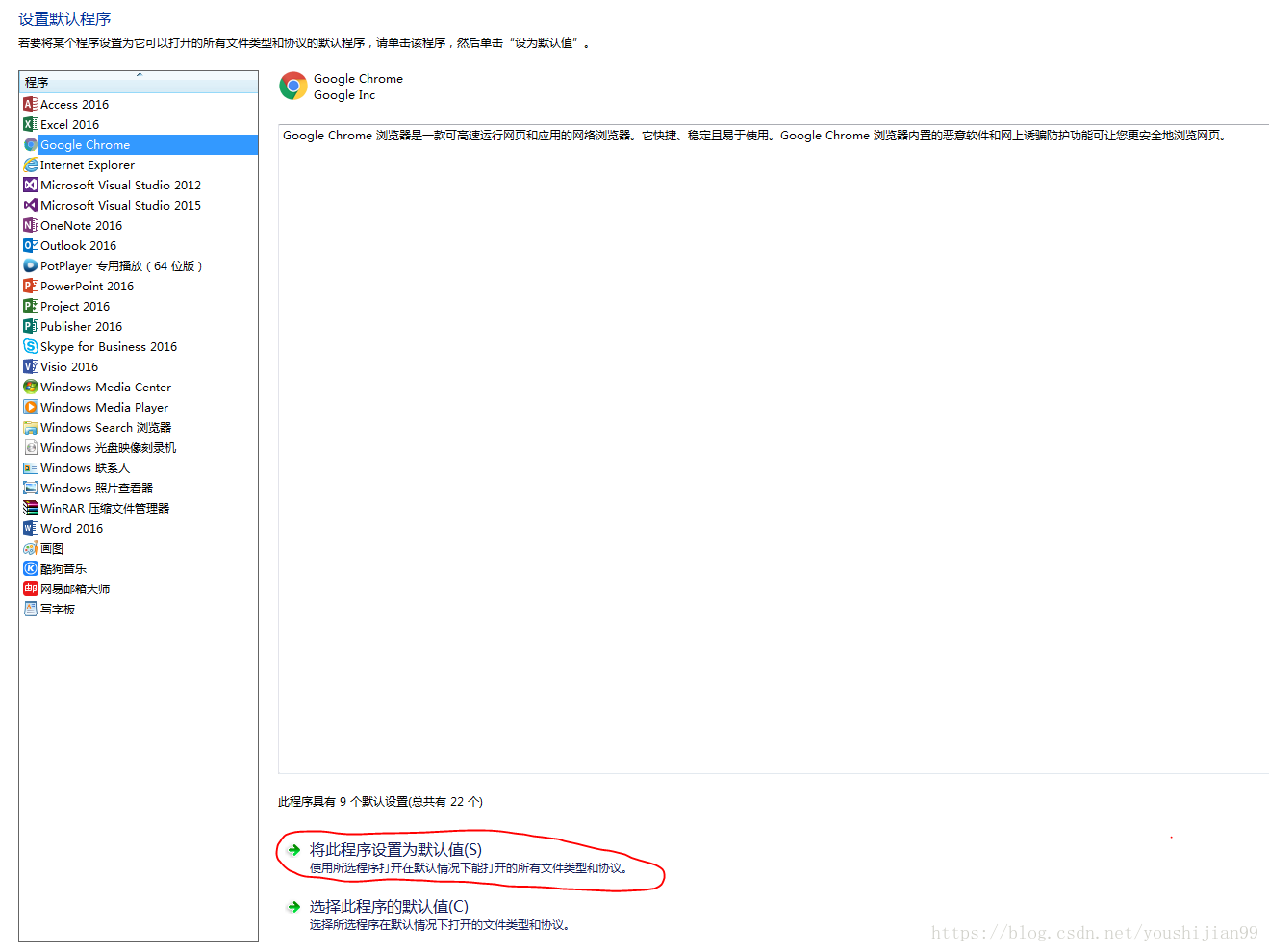1269x952 pixels.
Task: Click the Word 2016 icon
Action: click(x=31, y=528)
